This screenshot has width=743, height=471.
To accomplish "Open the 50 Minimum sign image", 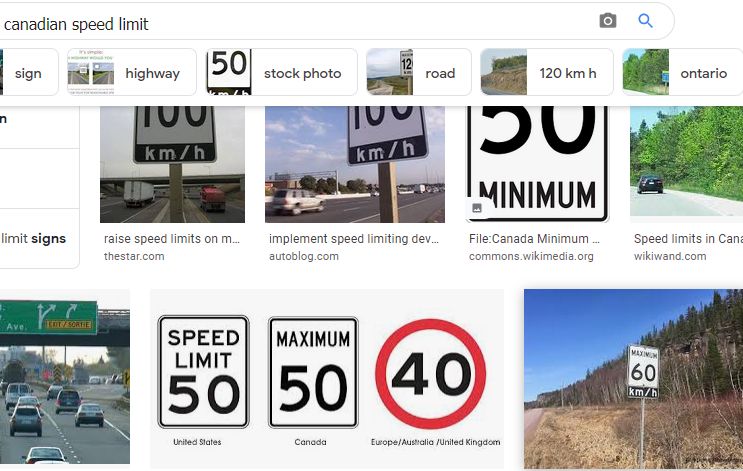I will tap(537, 164).
